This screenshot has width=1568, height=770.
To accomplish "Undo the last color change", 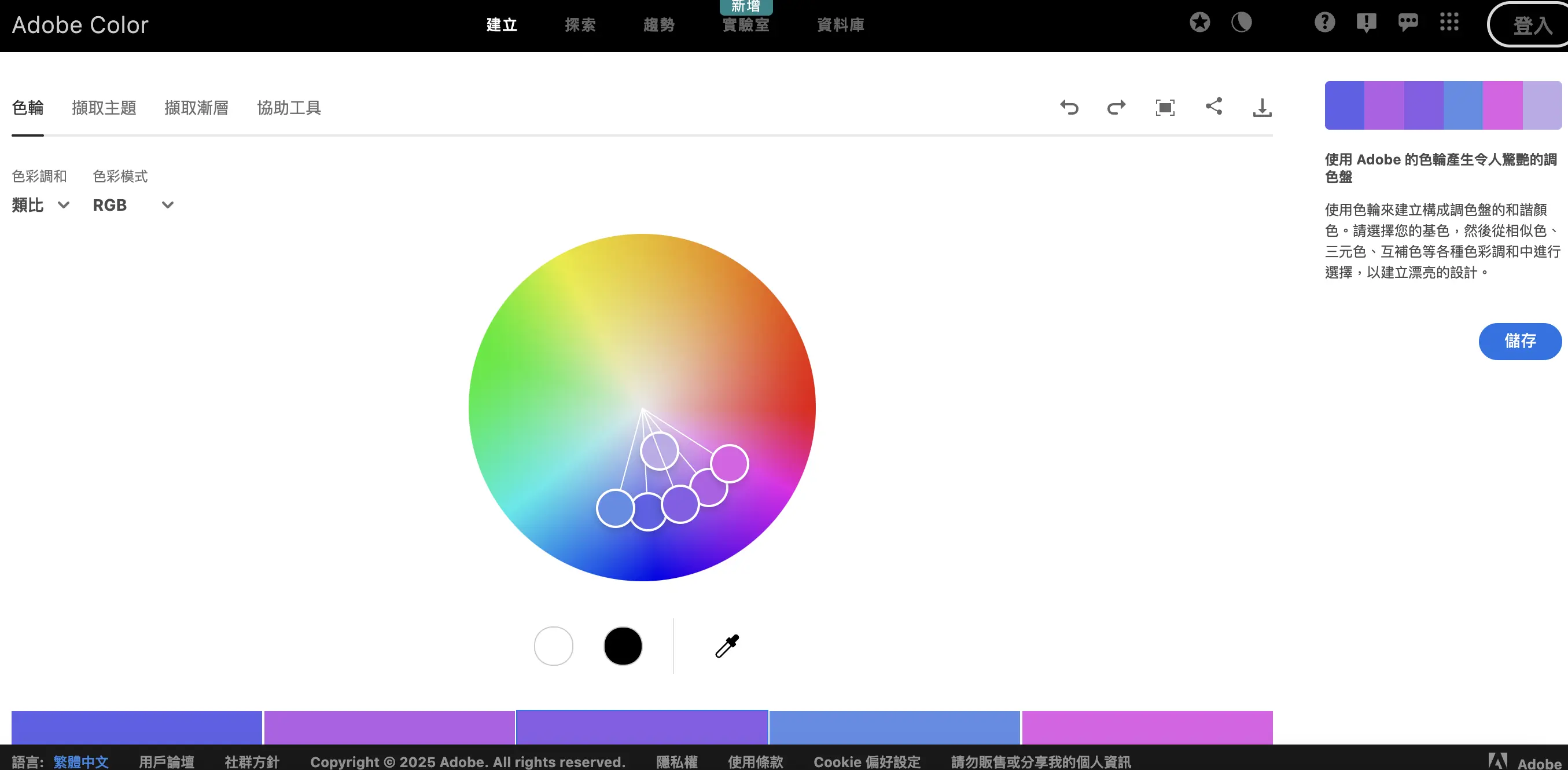I will pos(1069,107).
